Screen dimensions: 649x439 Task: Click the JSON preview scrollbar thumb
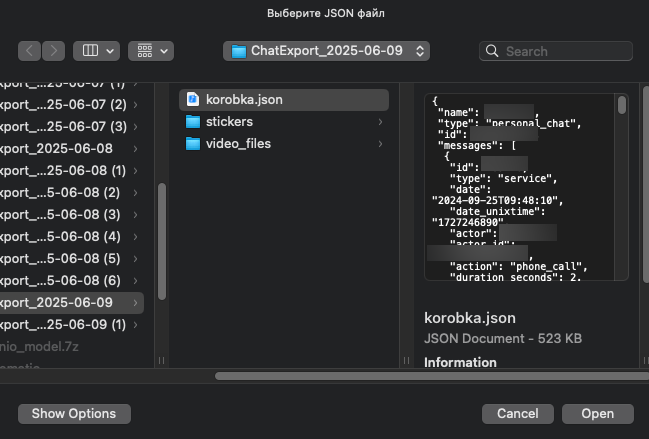[x=622, y=105]
